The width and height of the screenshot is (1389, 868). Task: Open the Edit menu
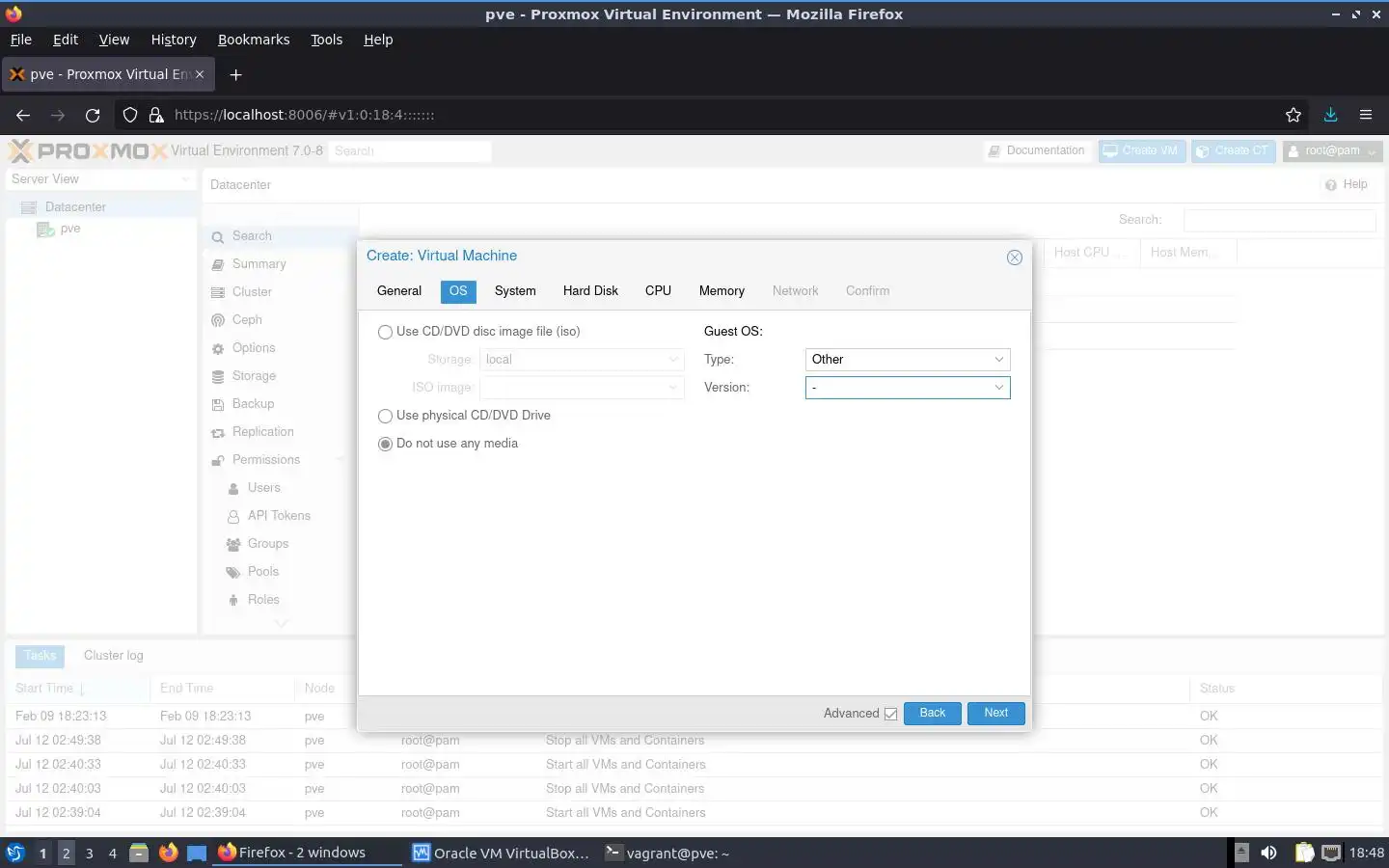[x=66, y=40]
